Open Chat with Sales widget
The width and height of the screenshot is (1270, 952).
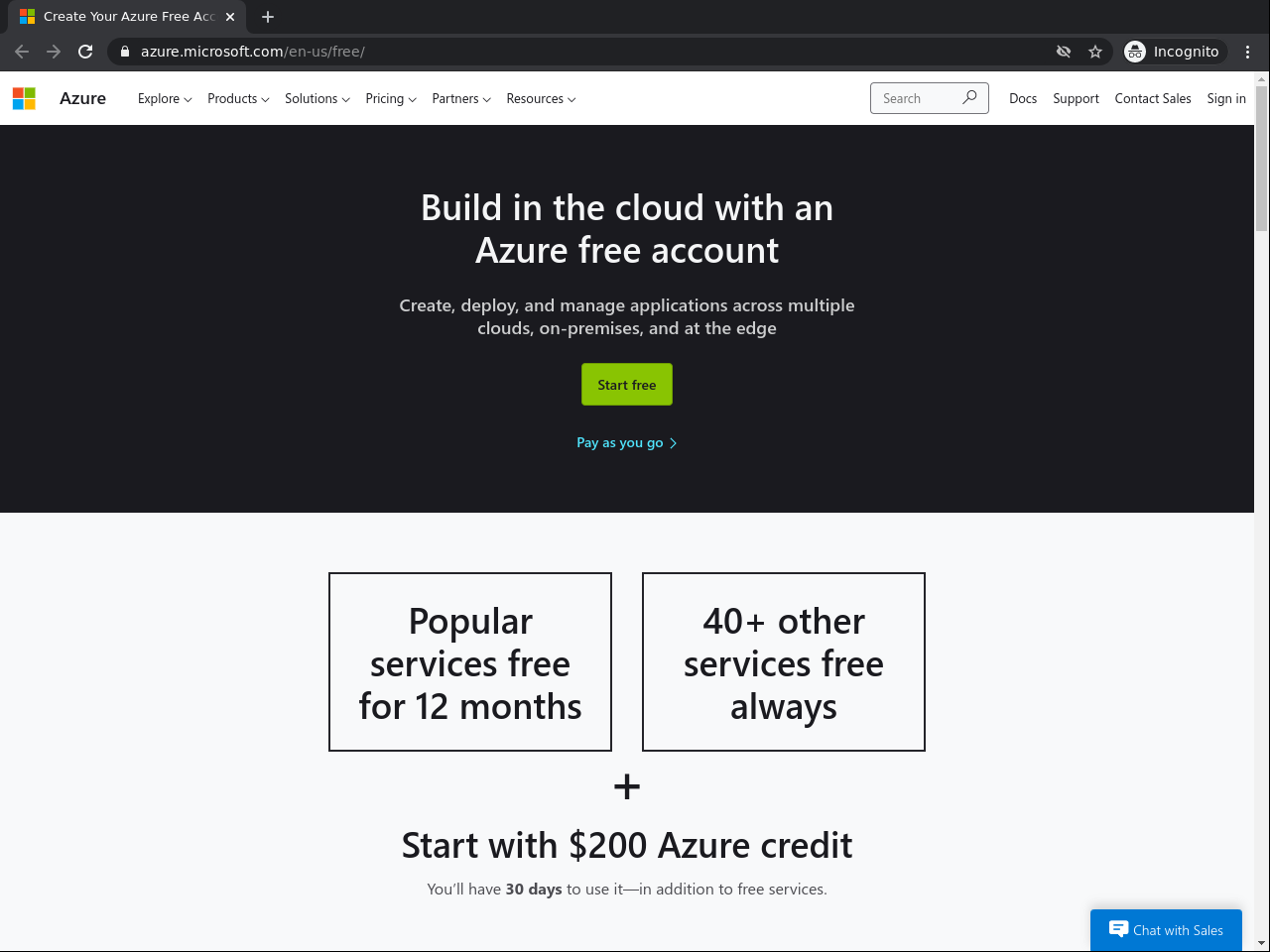click(1166, 930)
